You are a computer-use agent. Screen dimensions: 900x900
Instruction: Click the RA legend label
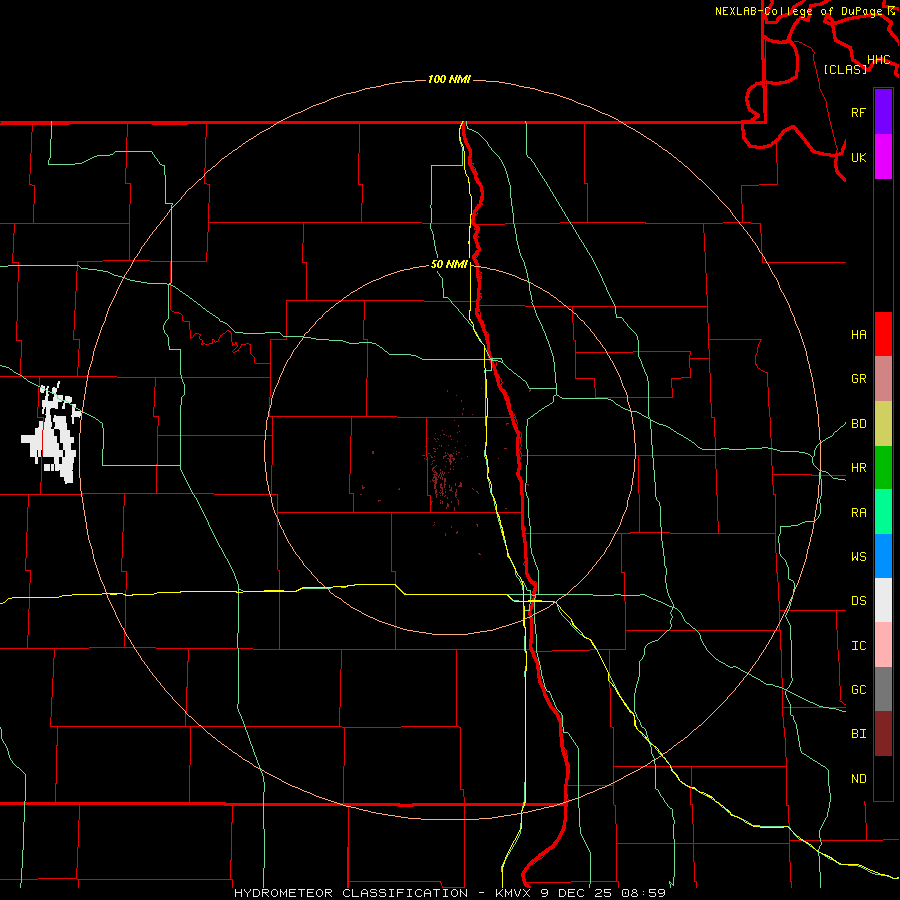click(x=858, y=513)
